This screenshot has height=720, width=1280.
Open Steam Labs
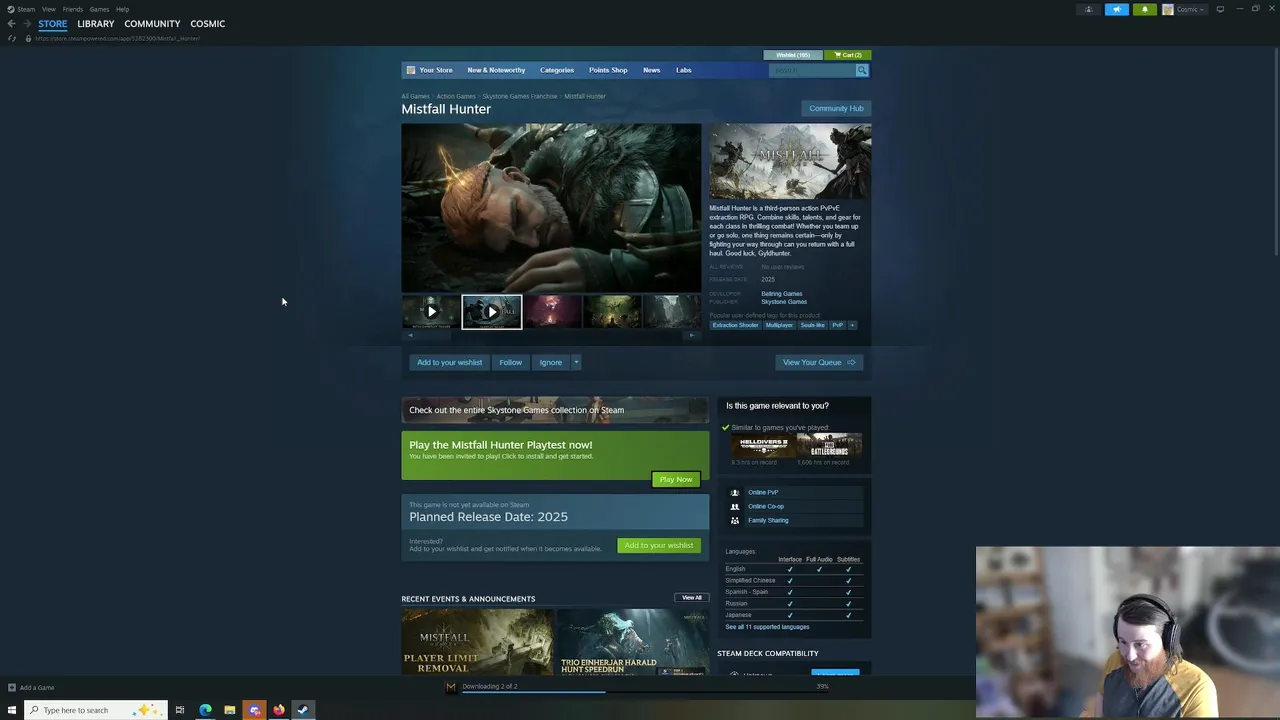tap(683, 70)
